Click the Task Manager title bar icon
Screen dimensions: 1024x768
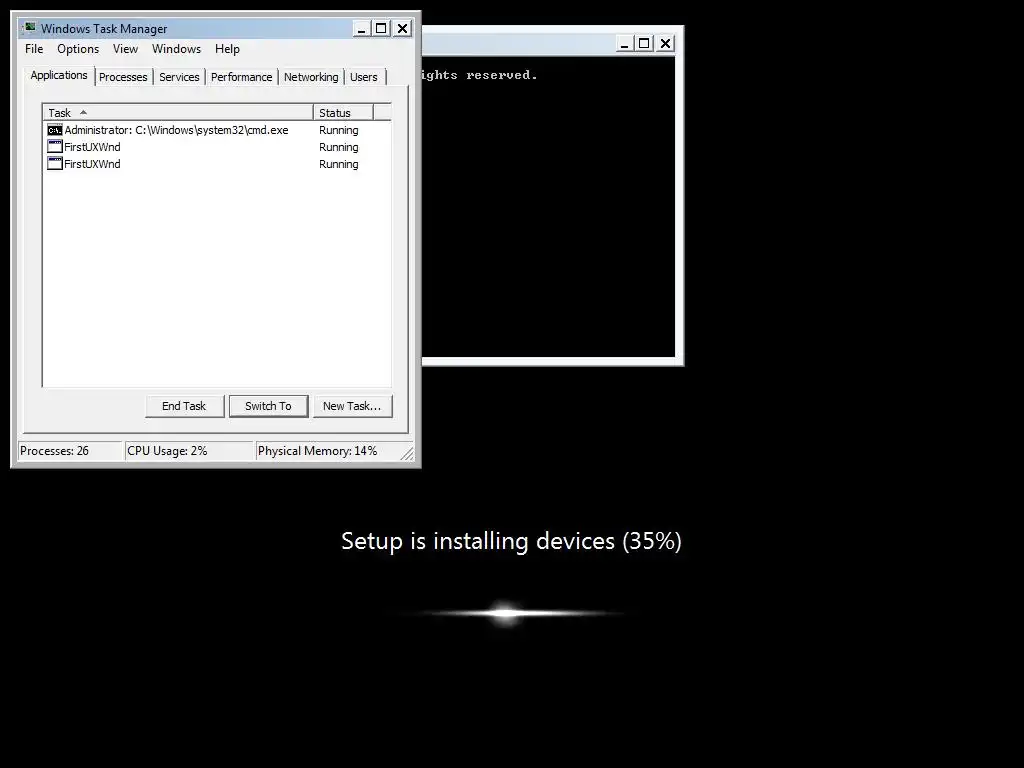tap(29, 28)
